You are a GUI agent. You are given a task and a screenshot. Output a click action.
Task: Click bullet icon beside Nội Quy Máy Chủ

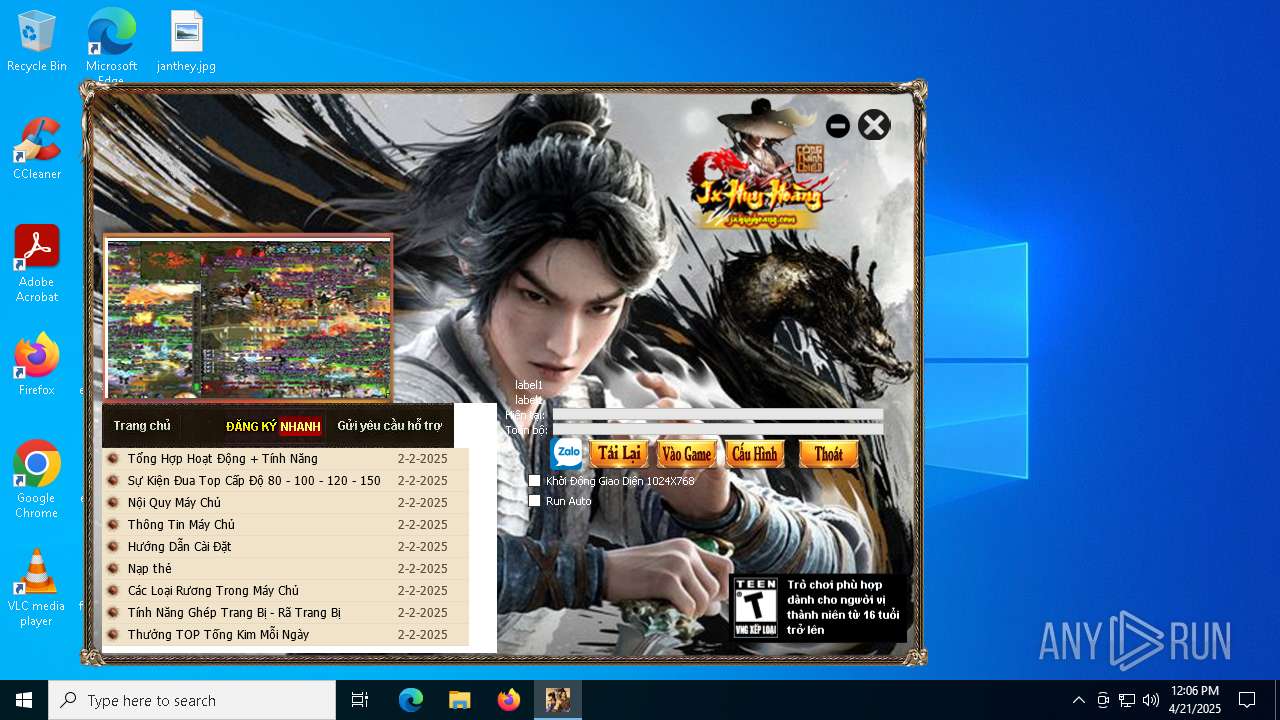[x=113, y=503]
